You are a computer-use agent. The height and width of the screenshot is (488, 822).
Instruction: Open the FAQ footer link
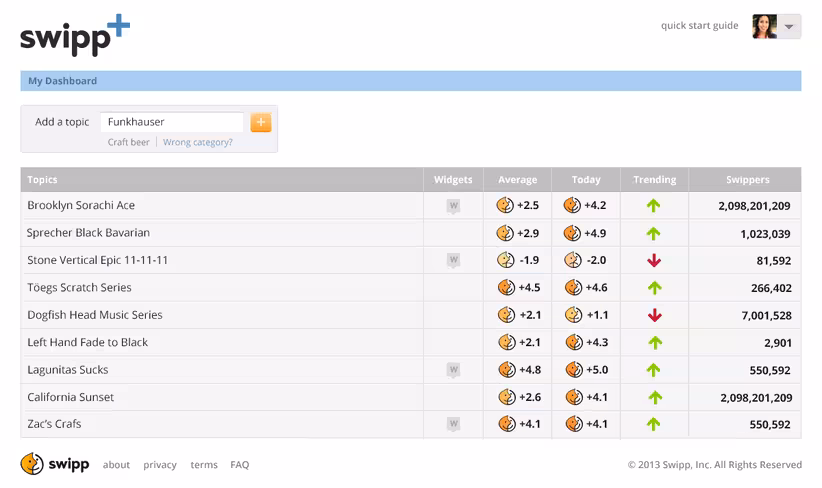pos(240,464)
